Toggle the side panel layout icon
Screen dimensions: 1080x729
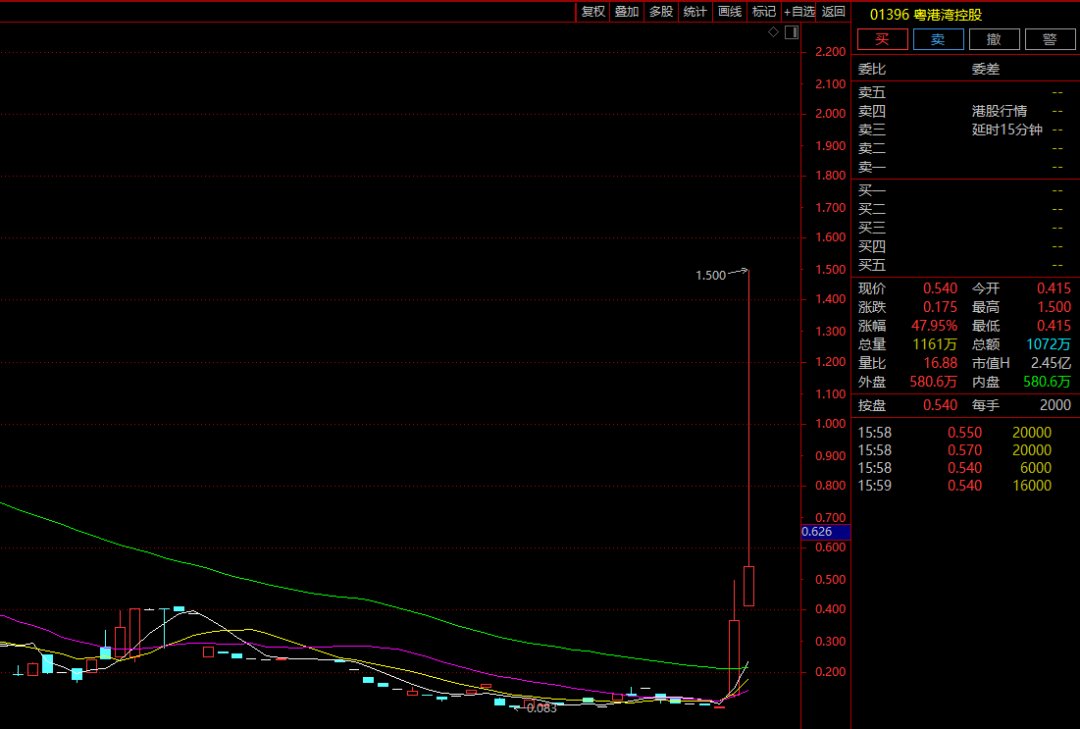(792, 32)
